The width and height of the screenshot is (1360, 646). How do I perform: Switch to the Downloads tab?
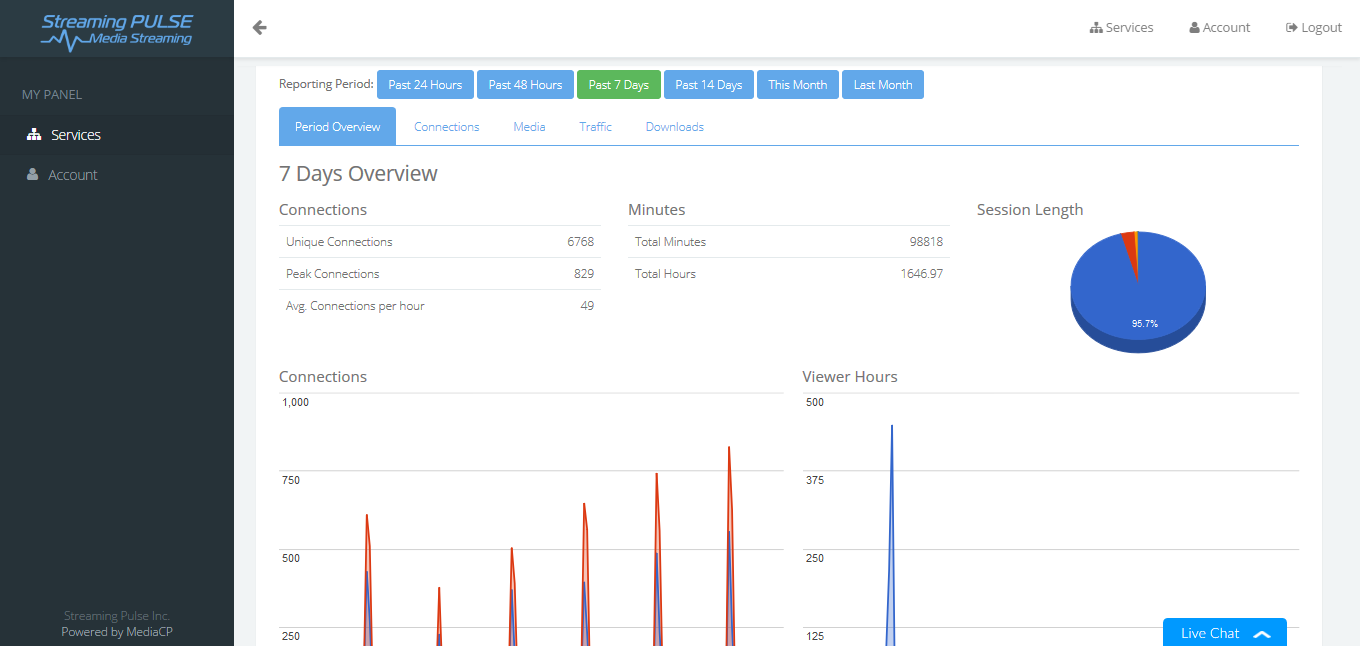click(x=674, y=127)
